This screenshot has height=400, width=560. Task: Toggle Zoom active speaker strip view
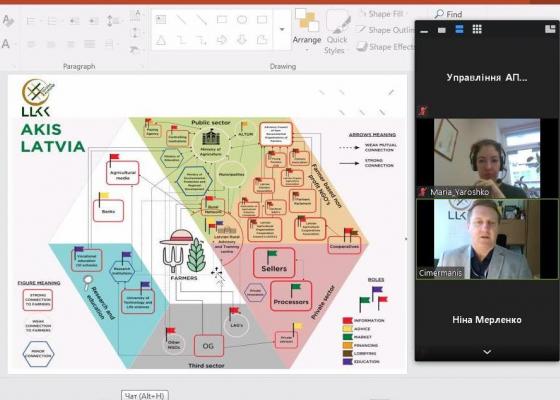459,29
